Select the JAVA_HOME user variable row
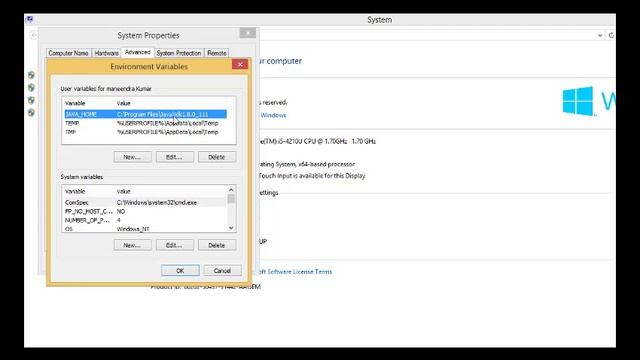The image size is (640, 360). point(145,114)
